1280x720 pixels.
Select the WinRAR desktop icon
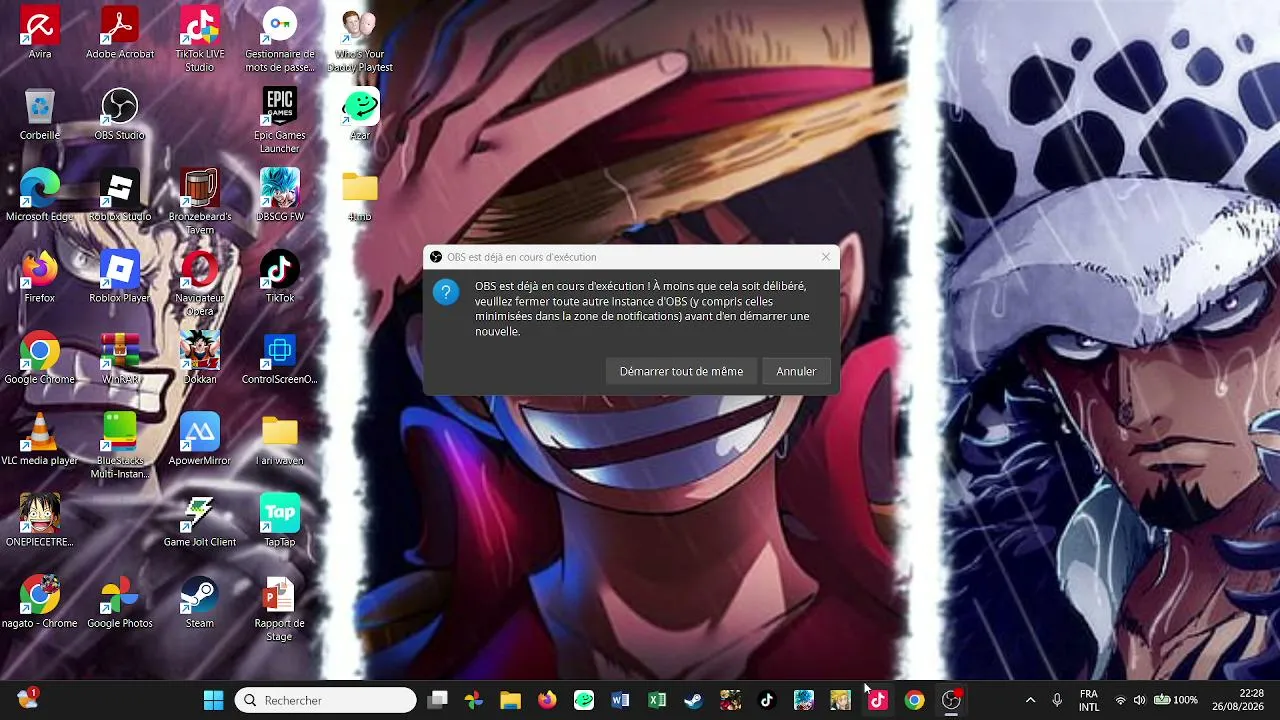(120, 358)
